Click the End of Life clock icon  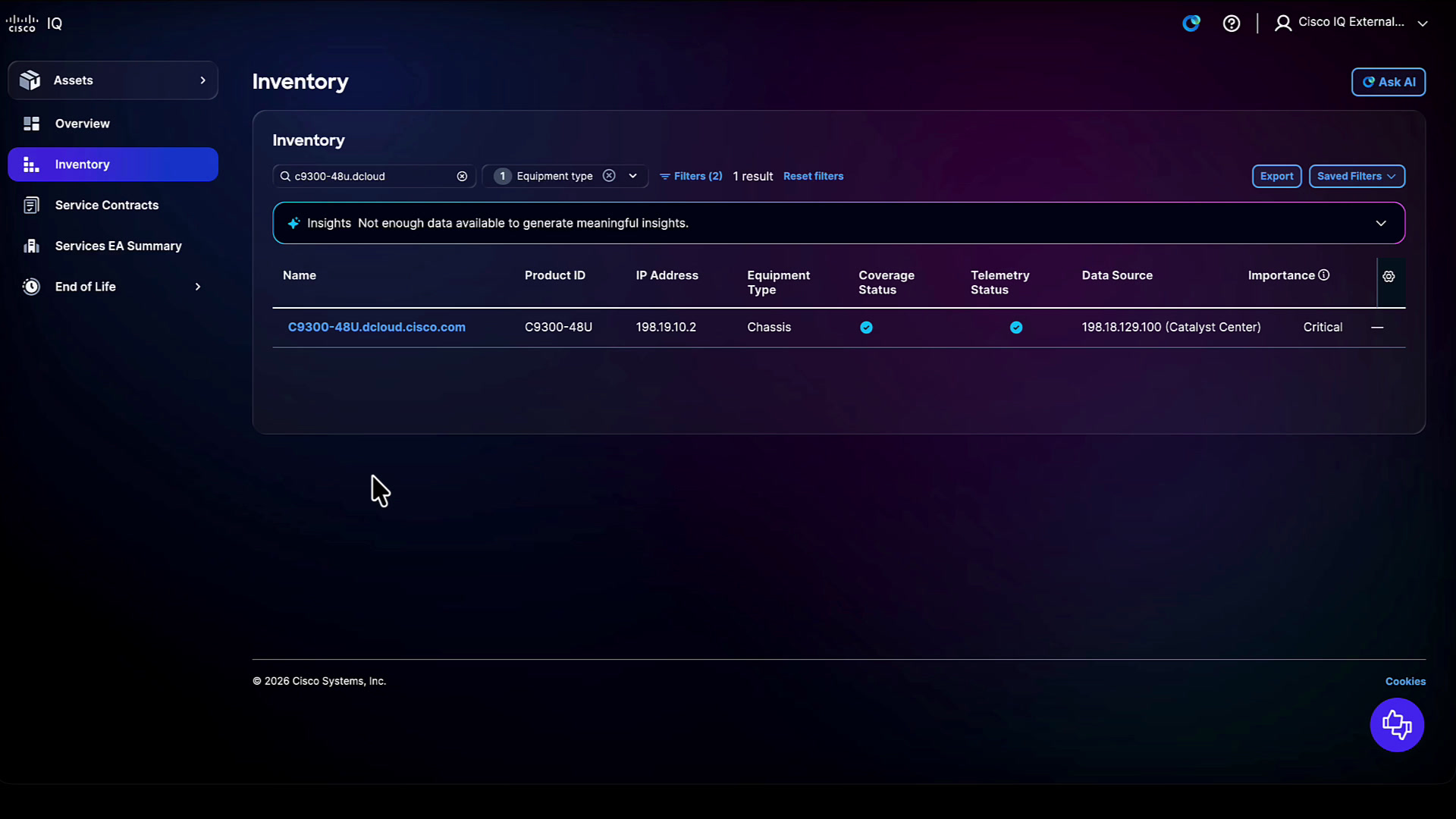coord(31,287)
